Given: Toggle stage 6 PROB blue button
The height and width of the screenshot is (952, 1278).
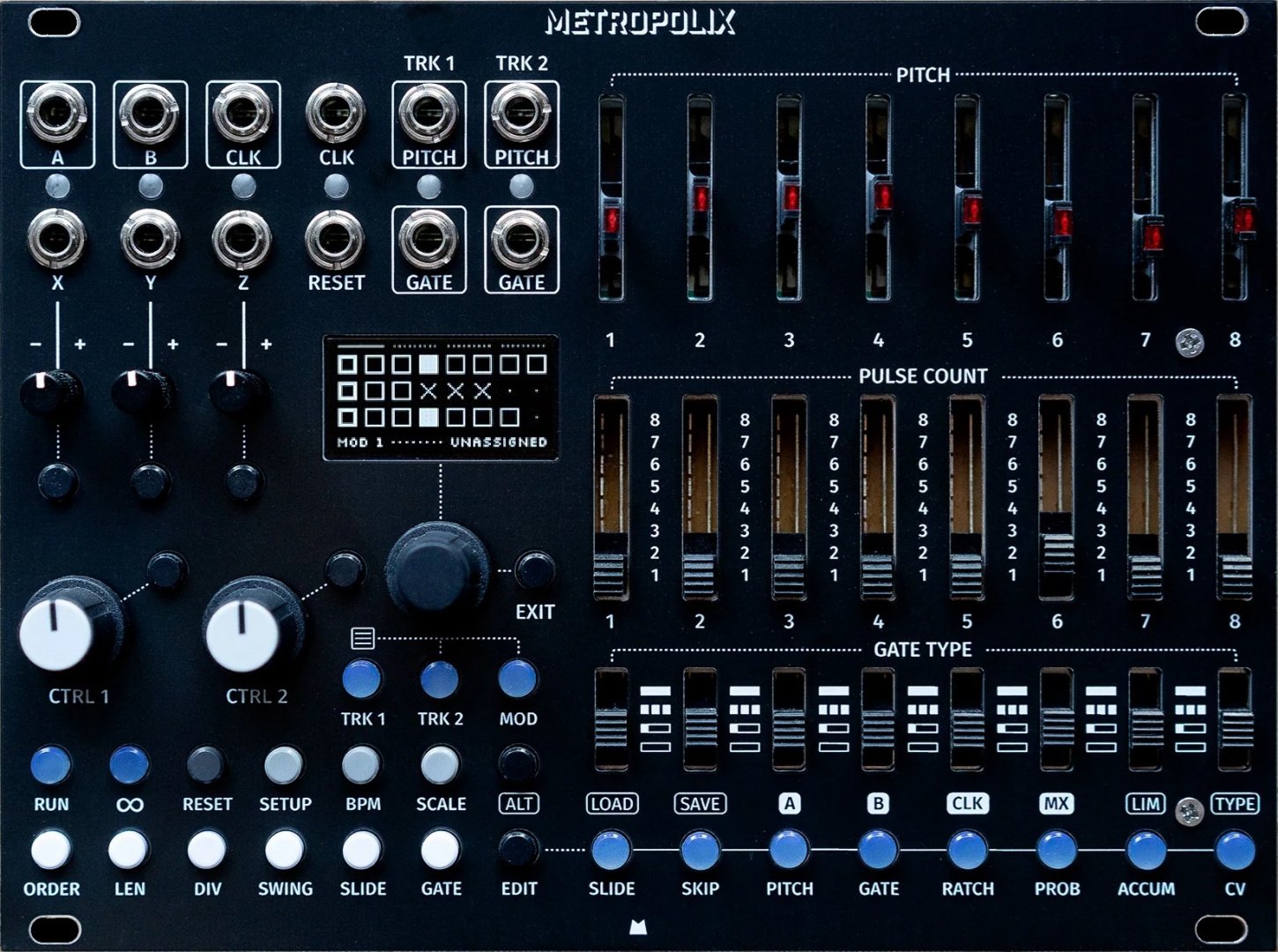Looking at the screenshot, I should point(1056,850).
